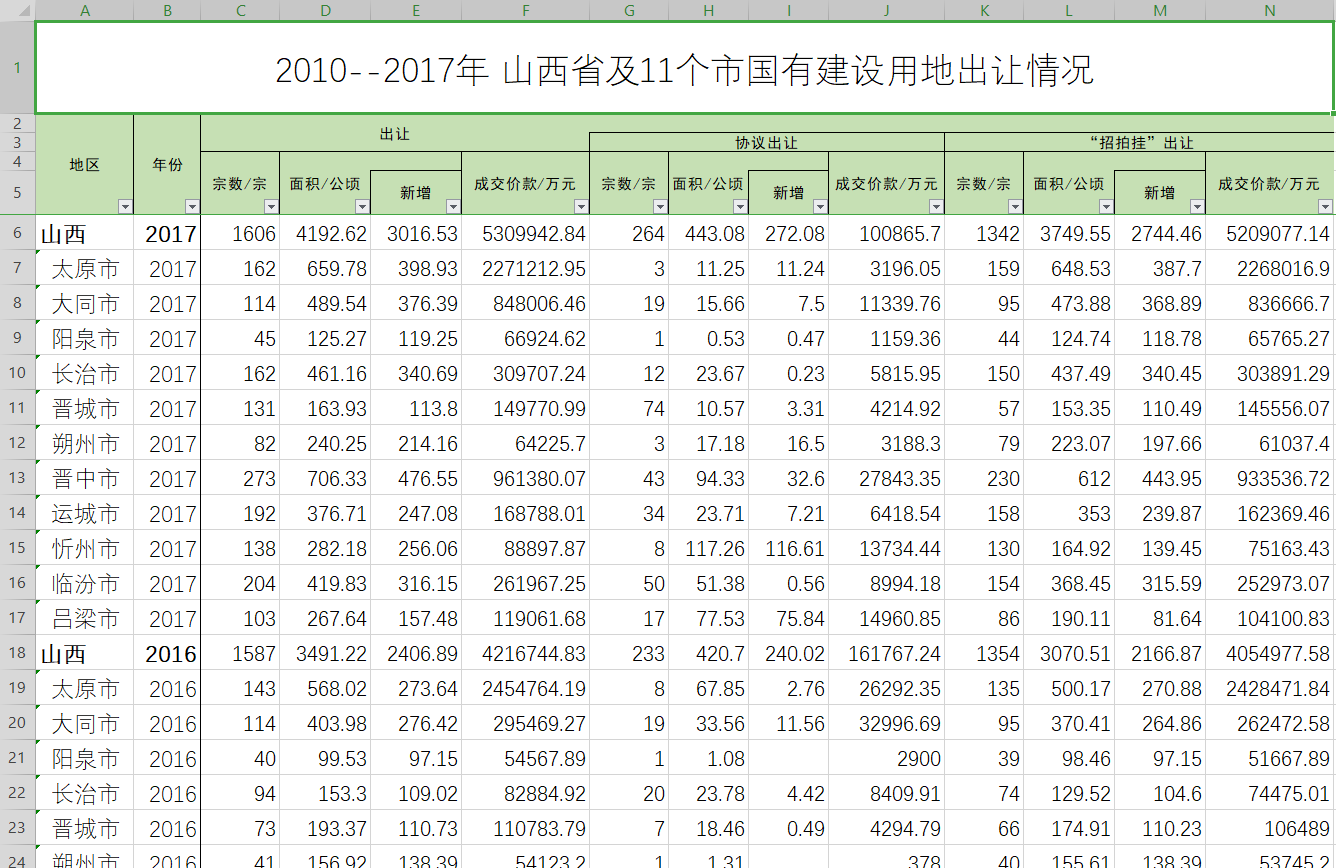Select the 山西 cell in row 18
Image resolution: width=1336 pixels, height=868 pixels.
point(84,654)
